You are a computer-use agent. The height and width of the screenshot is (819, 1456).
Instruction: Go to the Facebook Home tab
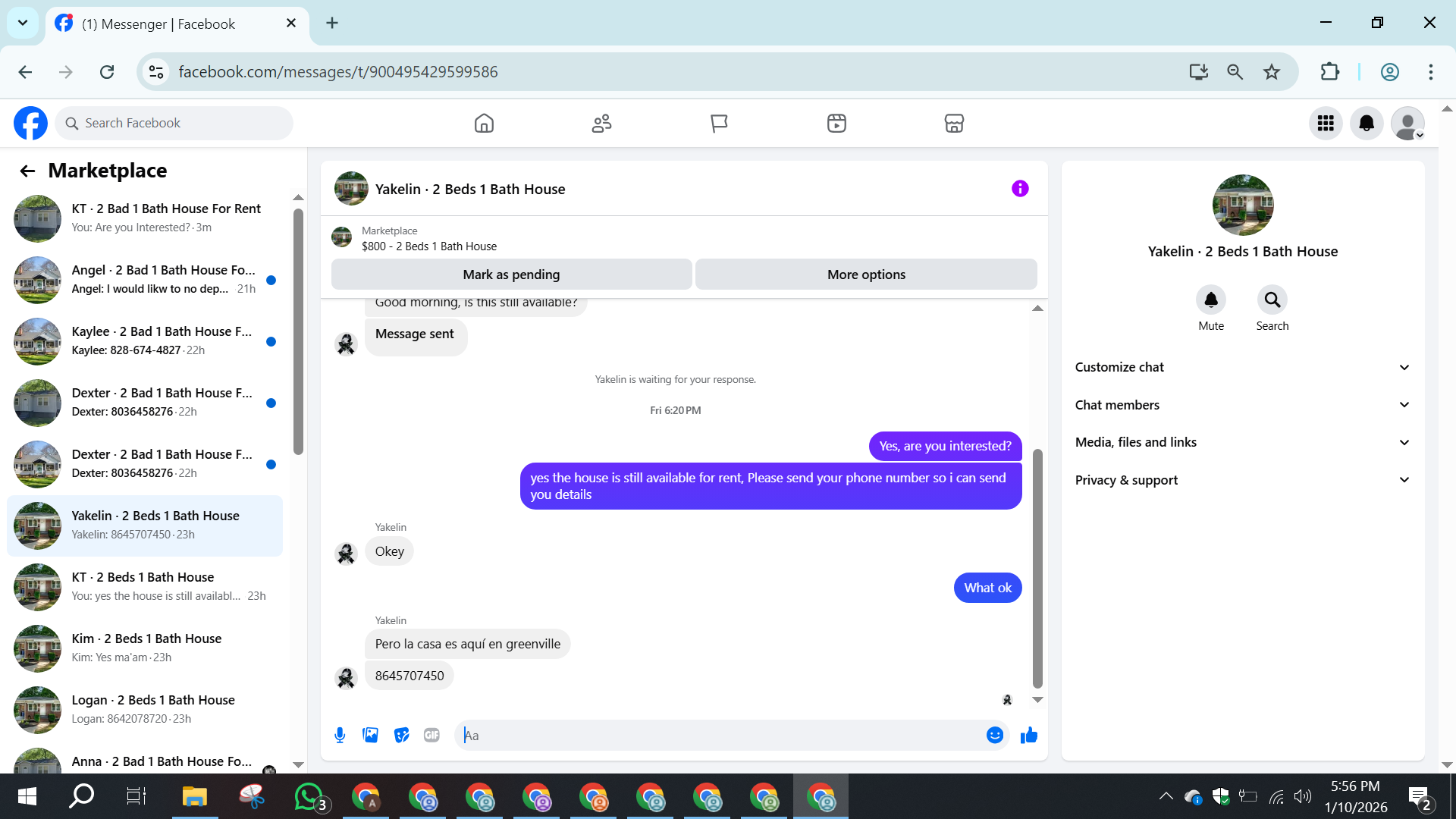click(484, 124)
